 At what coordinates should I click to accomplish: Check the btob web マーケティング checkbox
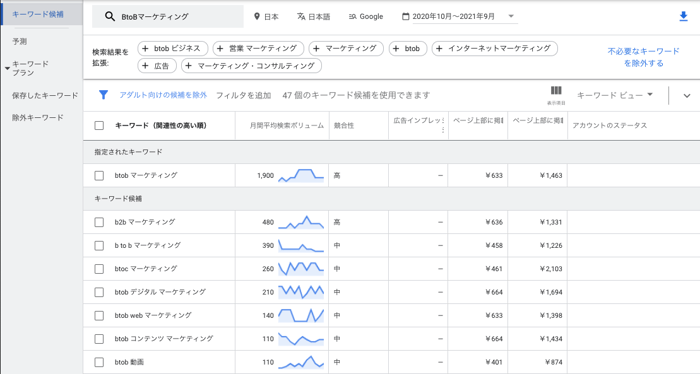tap(99, 316)
